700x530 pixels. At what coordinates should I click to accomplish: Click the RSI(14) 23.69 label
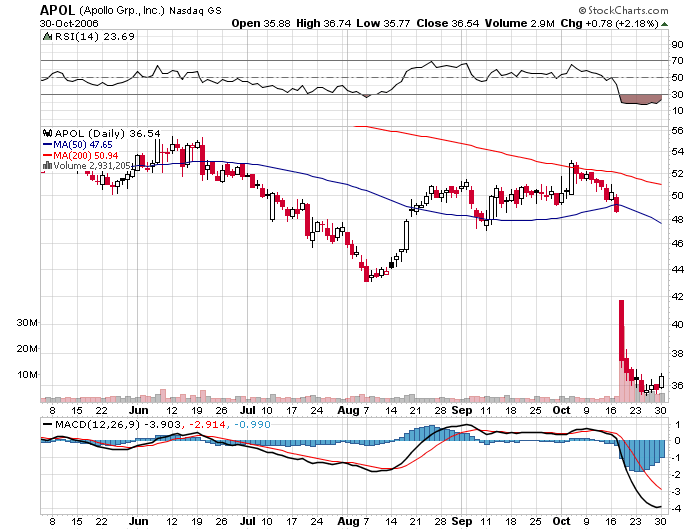click(94, 36)
